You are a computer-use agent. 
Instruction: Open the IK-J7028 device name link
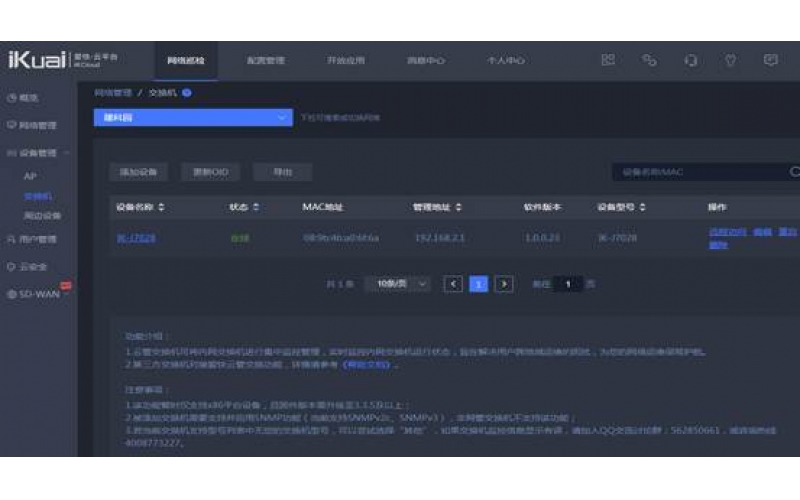(x=136, y=238)
